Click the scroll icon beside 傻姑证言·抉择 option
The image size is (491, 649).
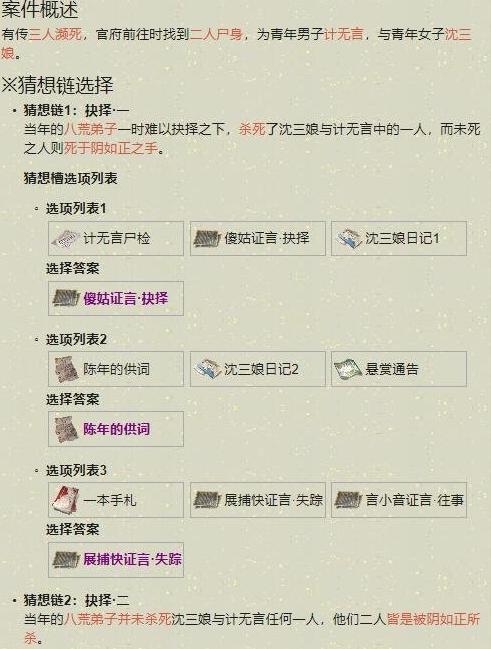[207, 238]
